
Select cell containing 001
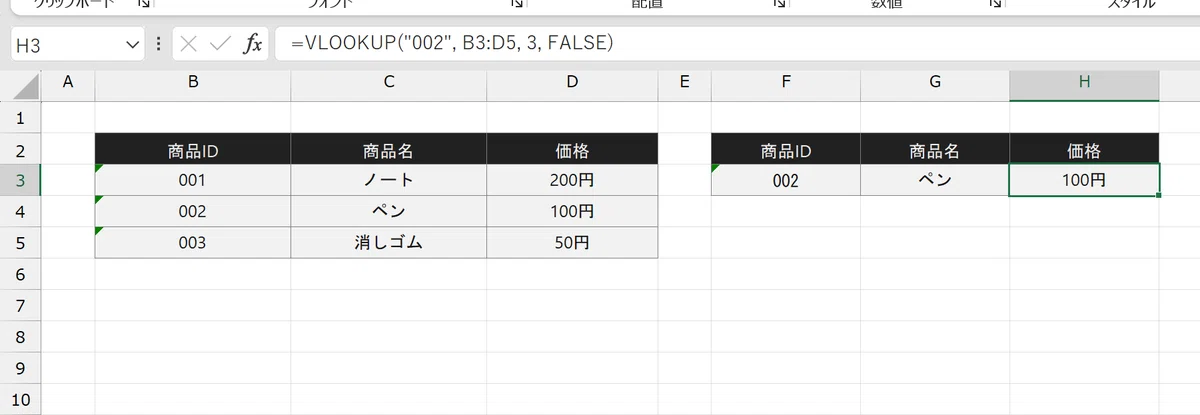point(193,181)
